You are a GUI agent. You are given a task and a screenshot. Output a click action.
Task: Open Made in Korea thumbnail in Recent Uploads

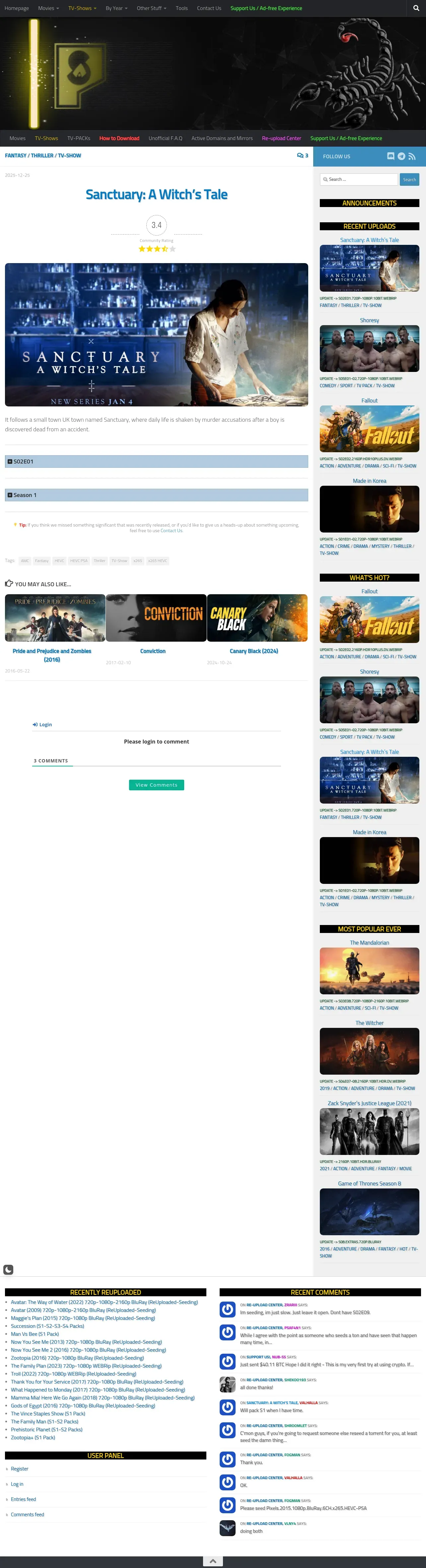(369, 510)
